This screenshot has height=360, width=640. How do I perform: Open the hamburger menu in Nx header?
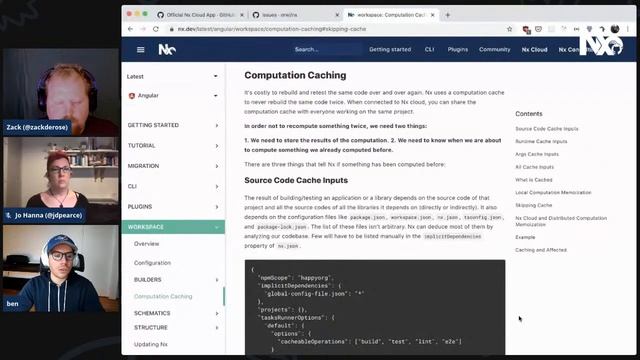pyautogui.click(x=140, y=50)
